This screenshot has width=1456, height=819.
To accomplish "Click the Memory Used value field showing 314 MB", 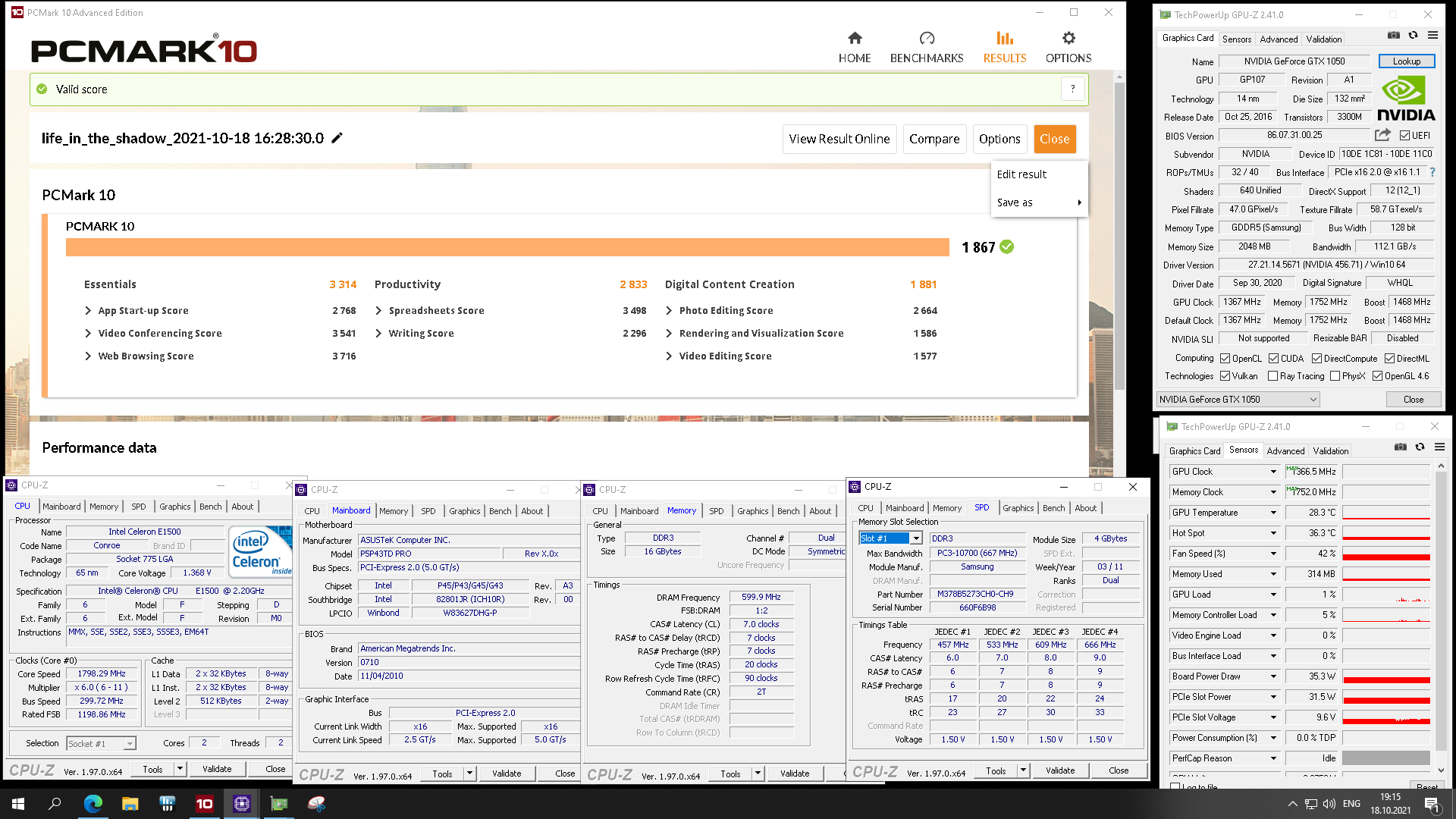I will point(1311,574).
